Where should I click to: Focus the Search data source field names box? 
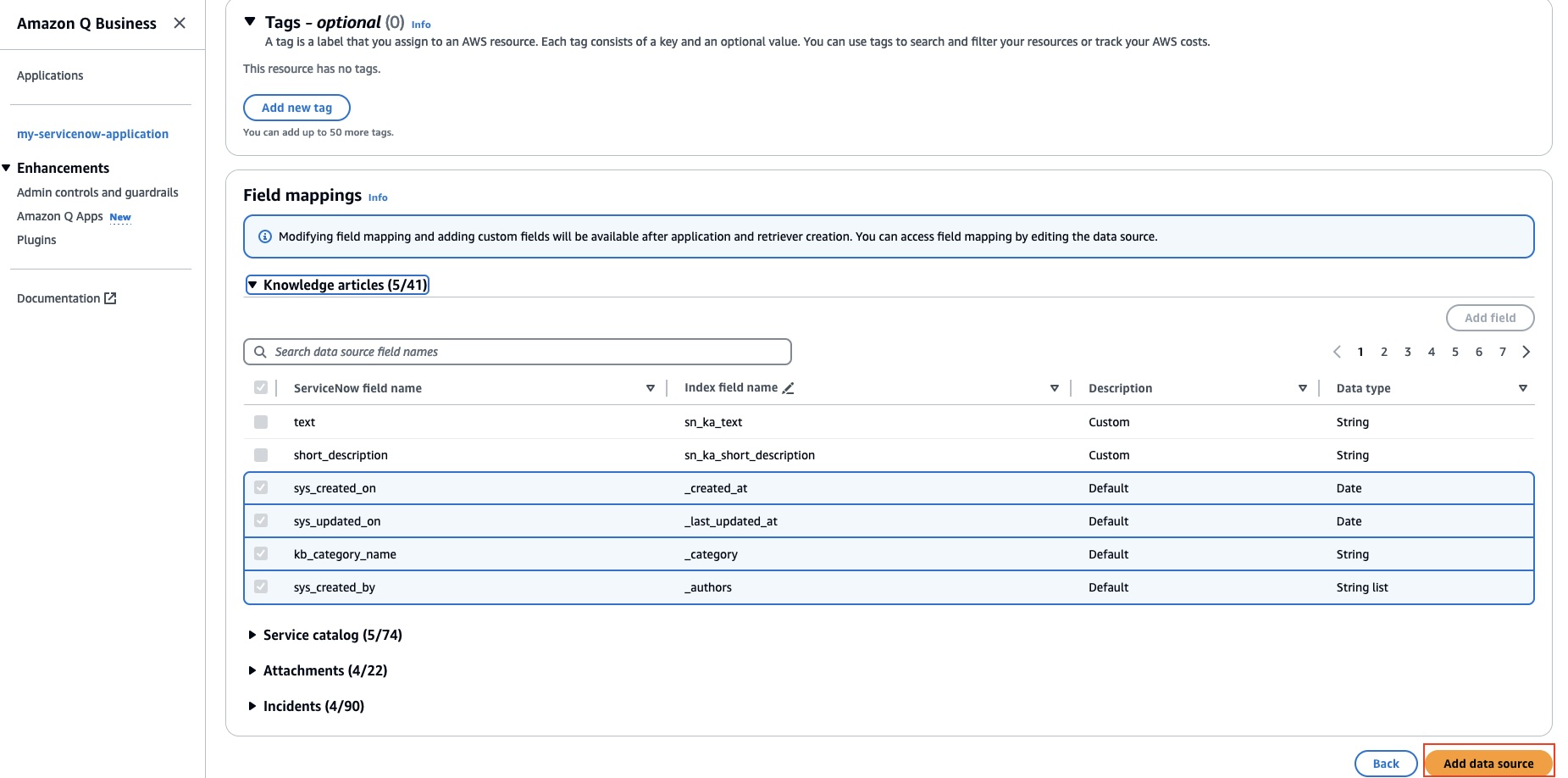518,352
